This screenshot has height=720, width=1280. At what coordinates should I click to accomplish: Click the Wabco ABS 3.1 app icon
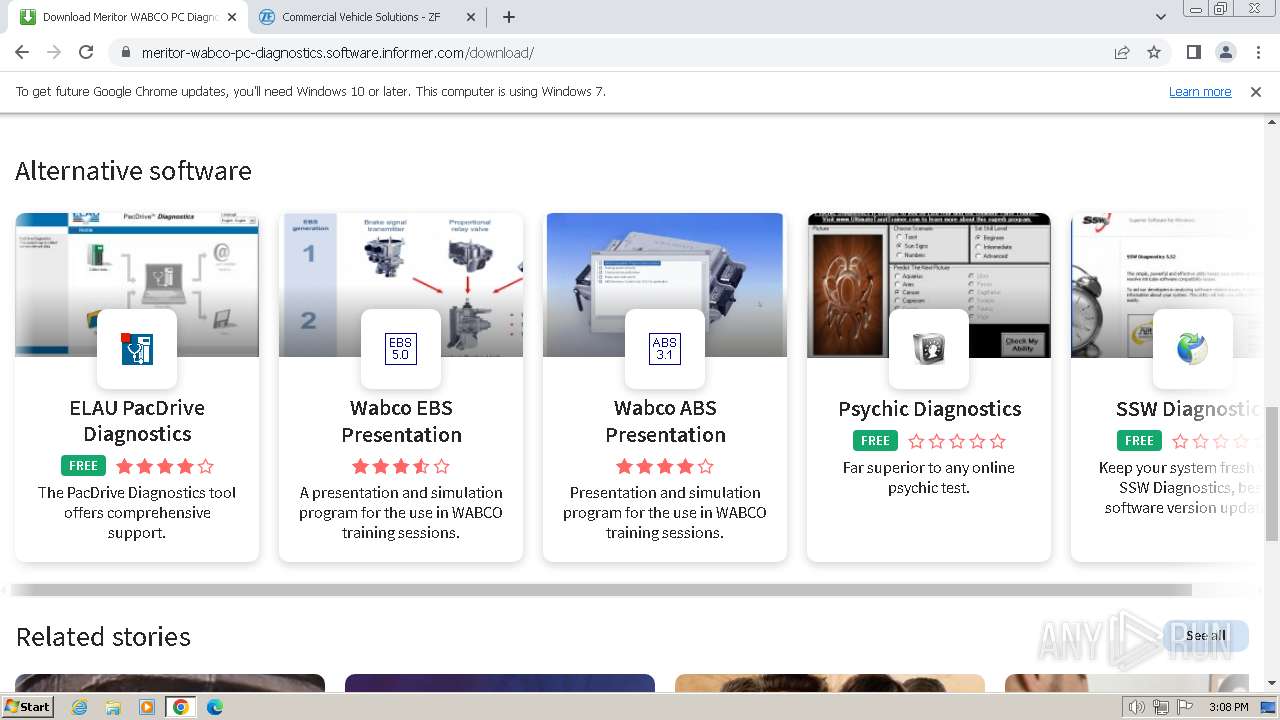pos(665,349)
